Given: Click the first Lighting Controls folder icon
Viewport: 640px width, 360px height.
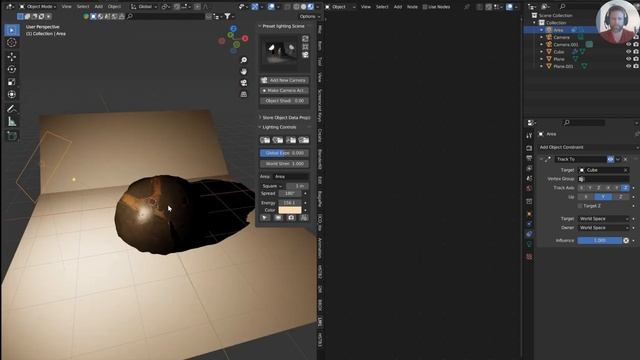Looking at the screenshot, I should (265, 140).
